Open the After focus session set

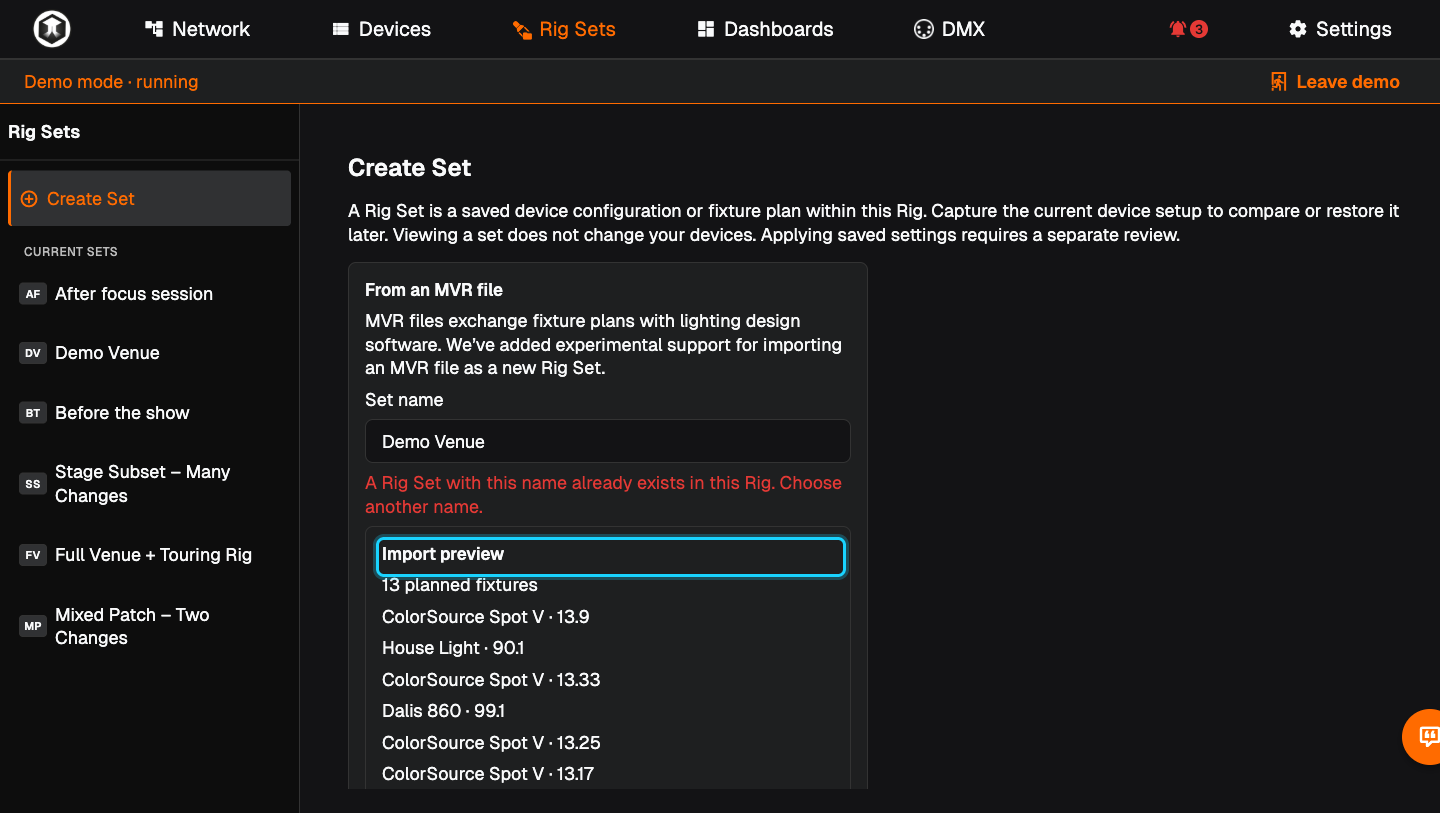click(150, 294)
